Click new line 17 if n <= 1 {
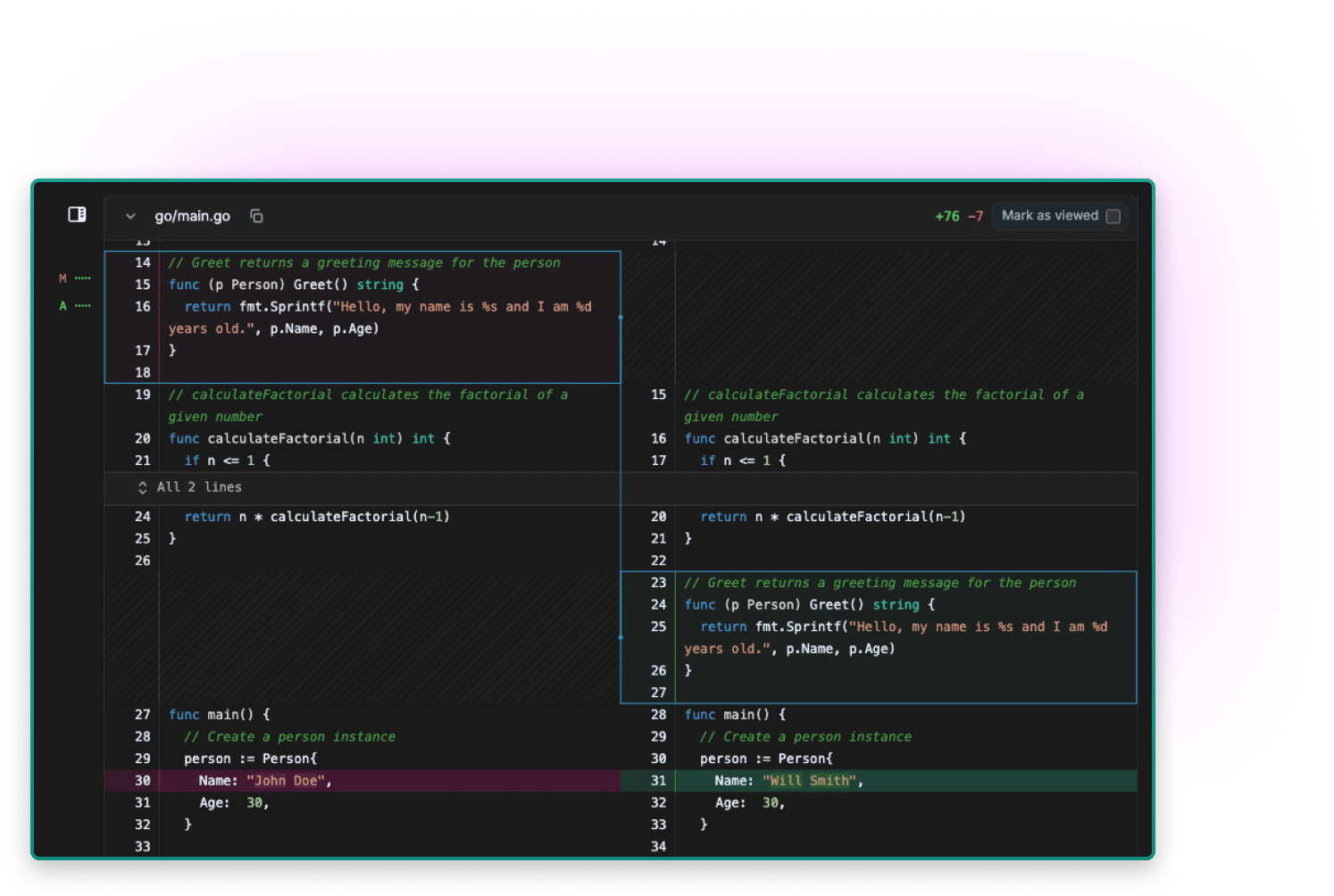 743,460
